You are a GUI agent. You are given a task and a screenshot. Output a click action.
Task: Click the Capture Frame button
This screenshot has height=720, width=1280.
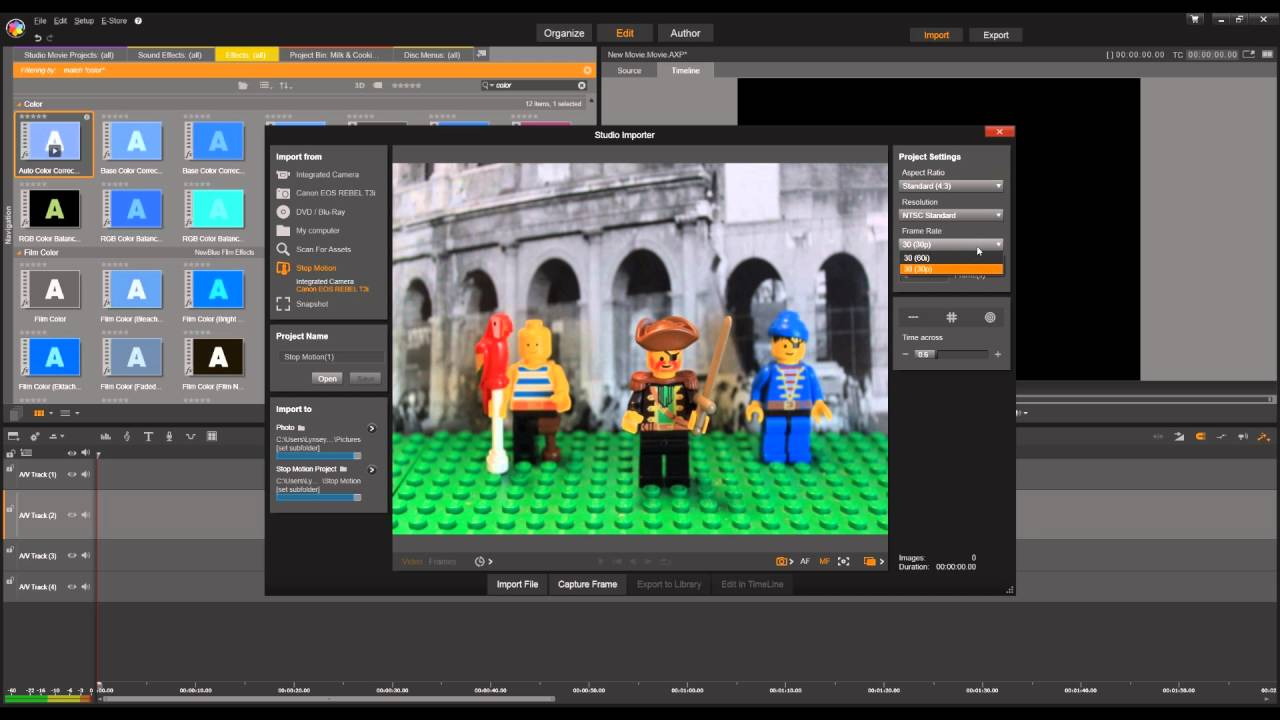point(587,584)
